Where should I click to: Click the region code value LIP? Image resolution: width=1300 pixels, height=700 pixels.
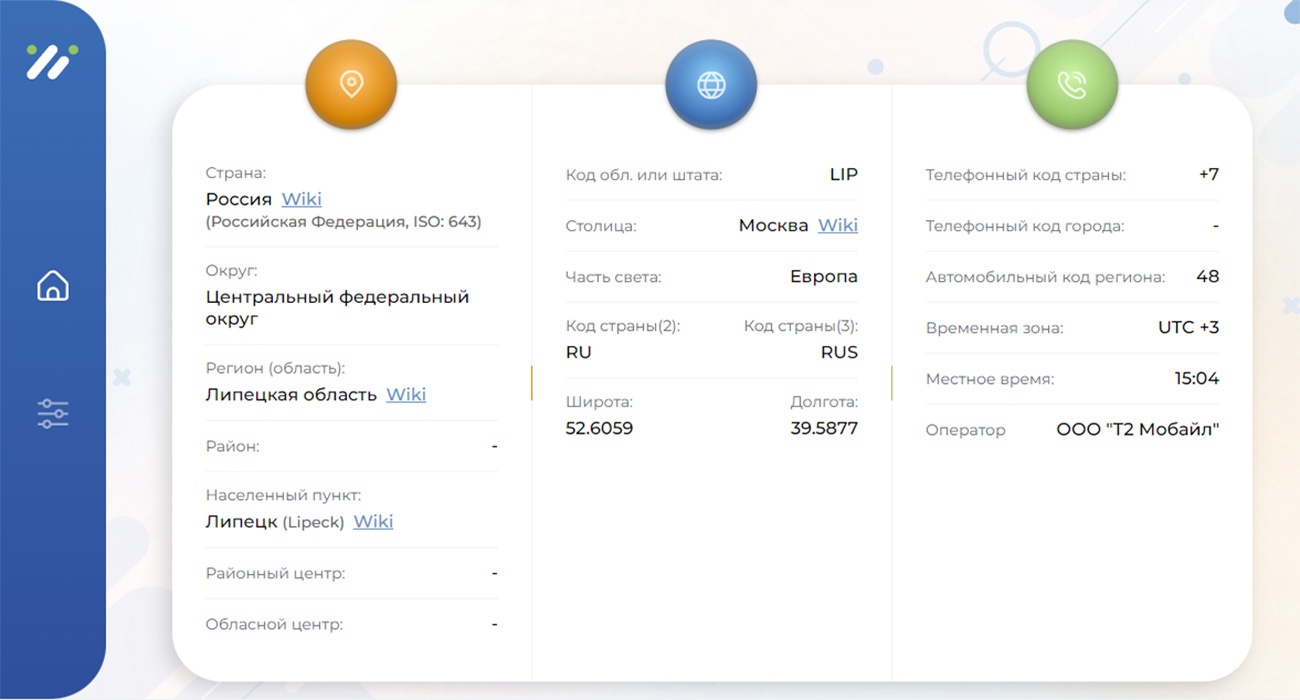(843, 174)
